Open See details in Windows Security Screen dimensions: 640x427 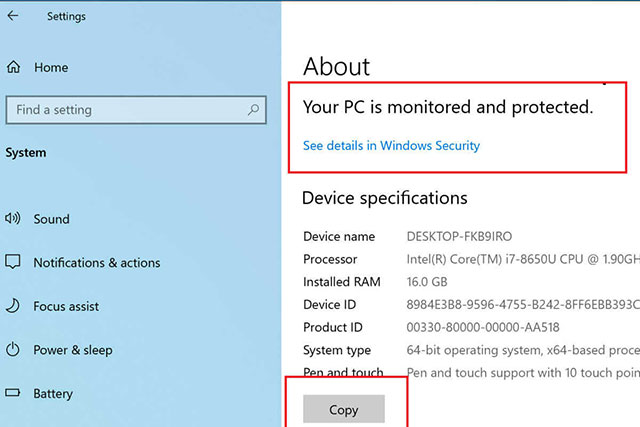pos(391,146)
